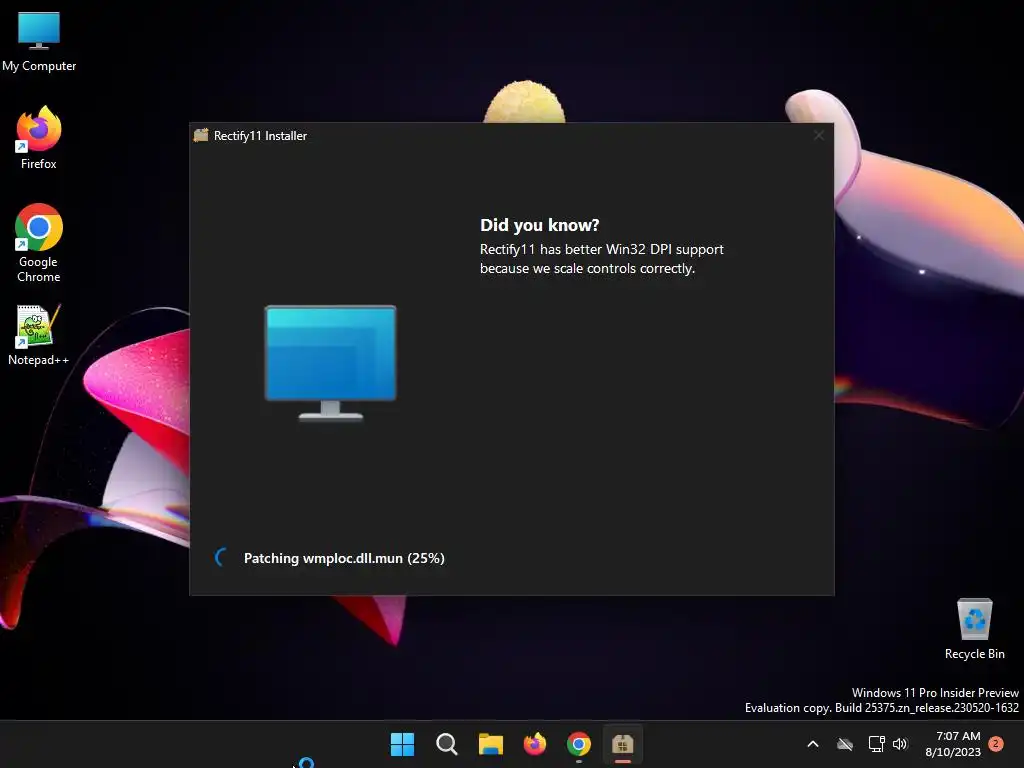Open taskbar Search
Image resolution: width=1024 pixels, height=768 pixels.
(447, 744)
